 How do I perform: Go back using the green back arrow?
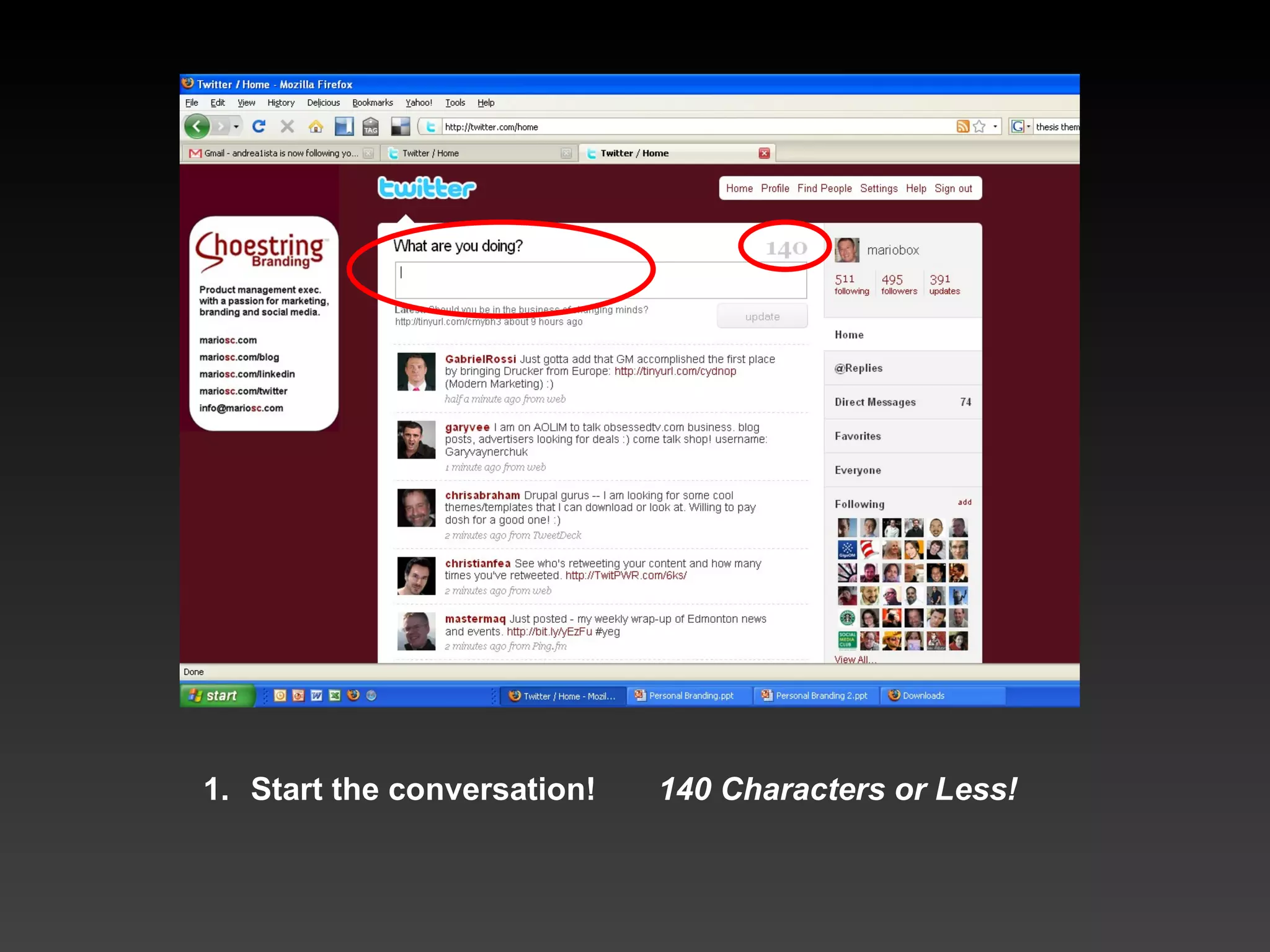[197, 126]
